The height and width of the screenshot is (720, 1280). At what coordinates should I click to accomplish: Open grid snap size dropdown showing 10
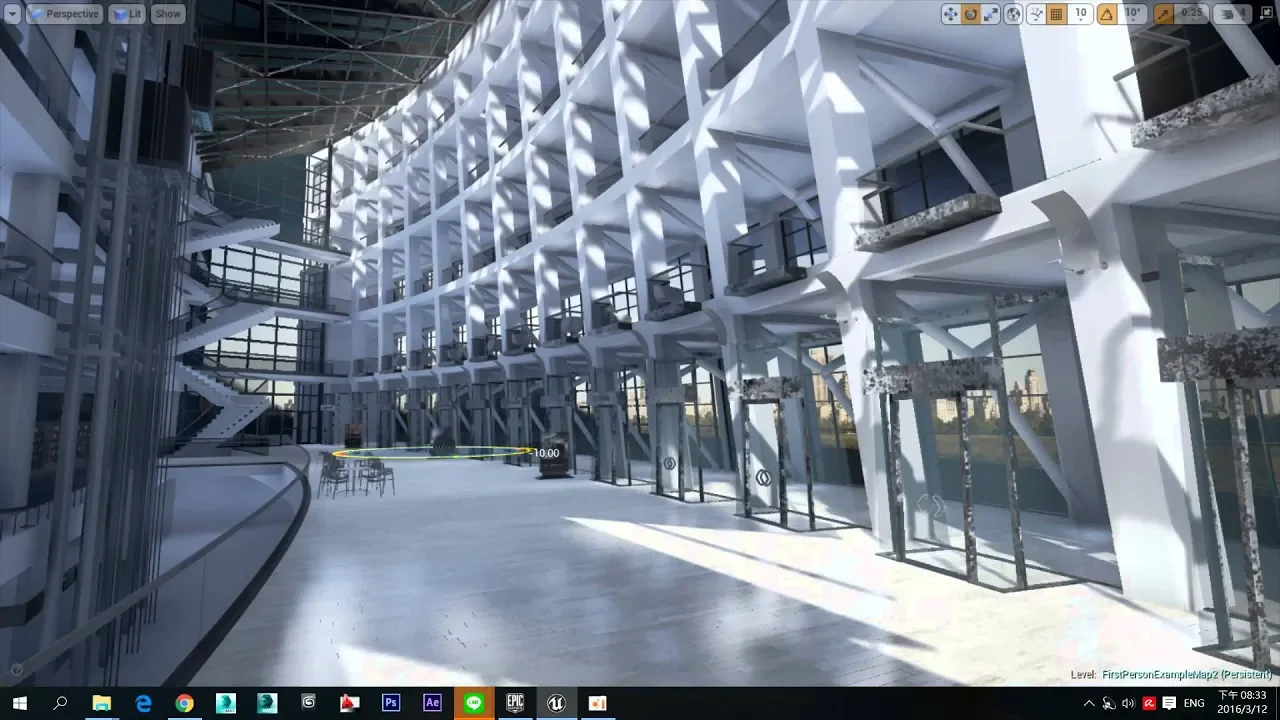click(1080, 14)
